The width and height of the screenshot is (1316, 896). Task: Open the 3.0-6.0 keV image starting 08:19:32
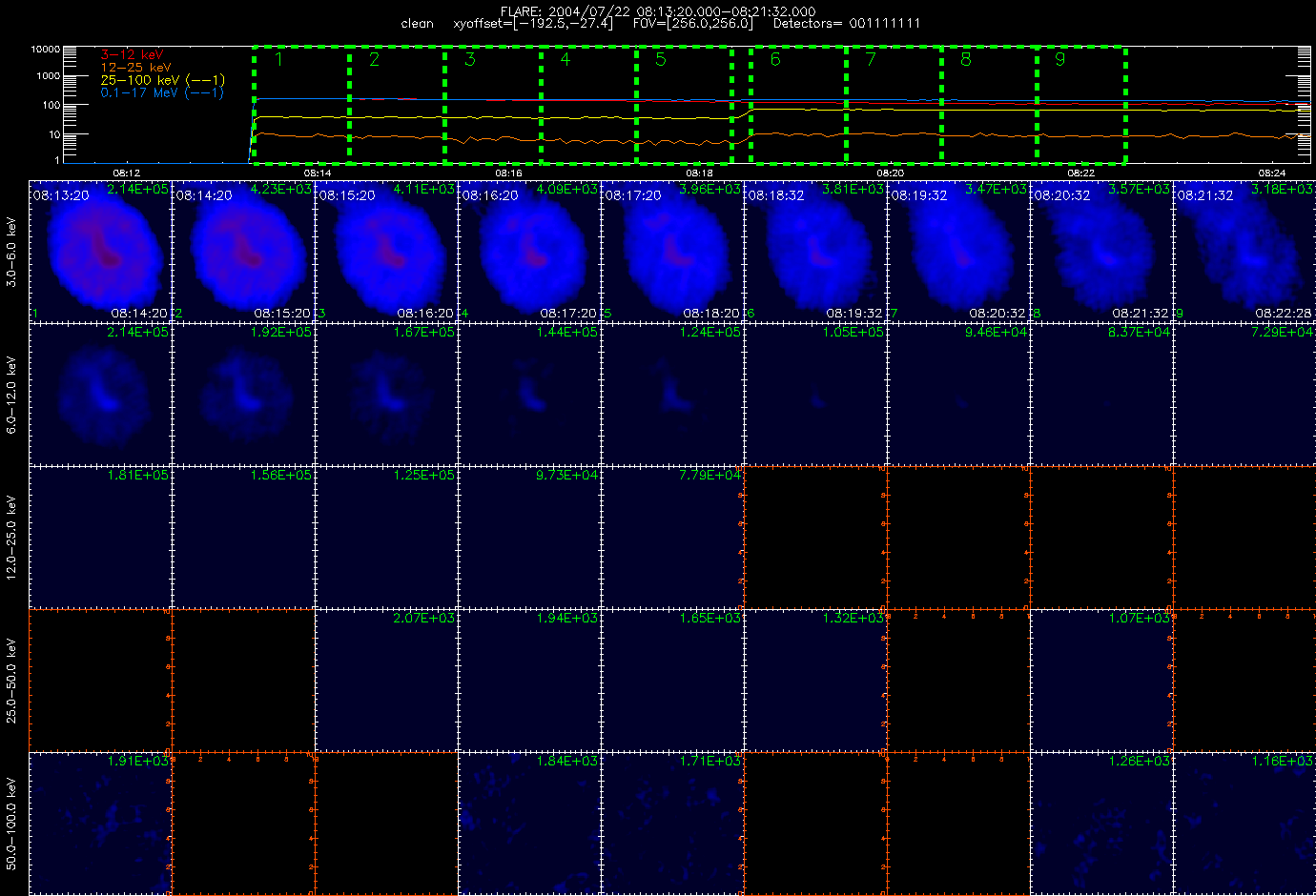point(958,252)
